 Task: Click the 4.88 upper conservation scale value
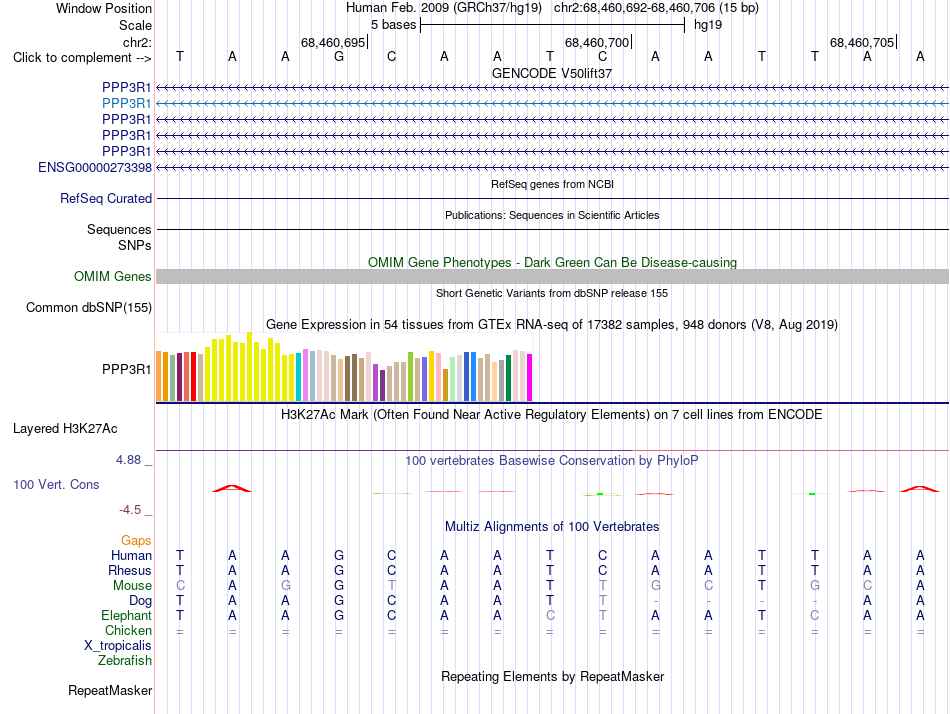[x=128, y=460]
